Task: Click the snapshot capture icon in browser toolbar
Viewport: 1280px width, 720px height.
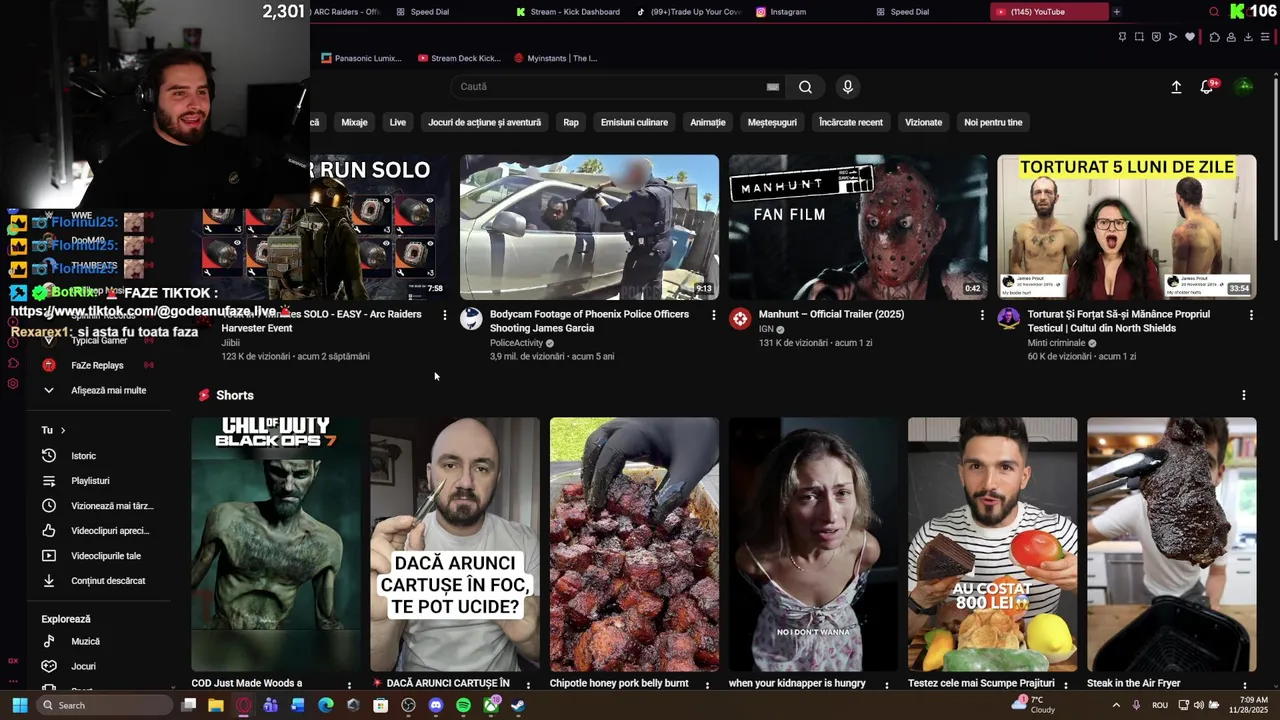Action: [x=1139, y=37]
